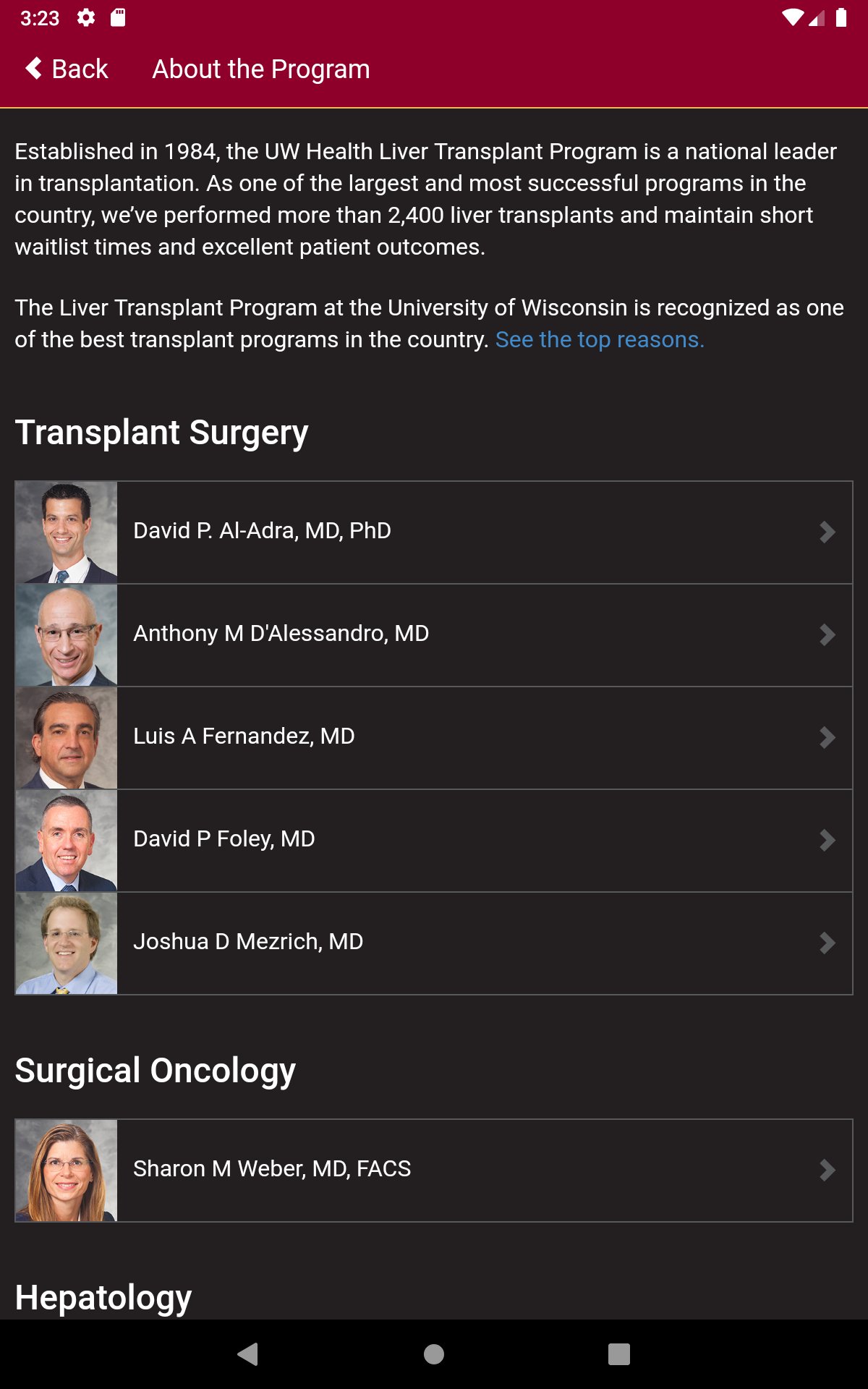Expand David P. Al-Adra's chevron arrow
This screenshot has width=868, height=1389.
[827, 532]
